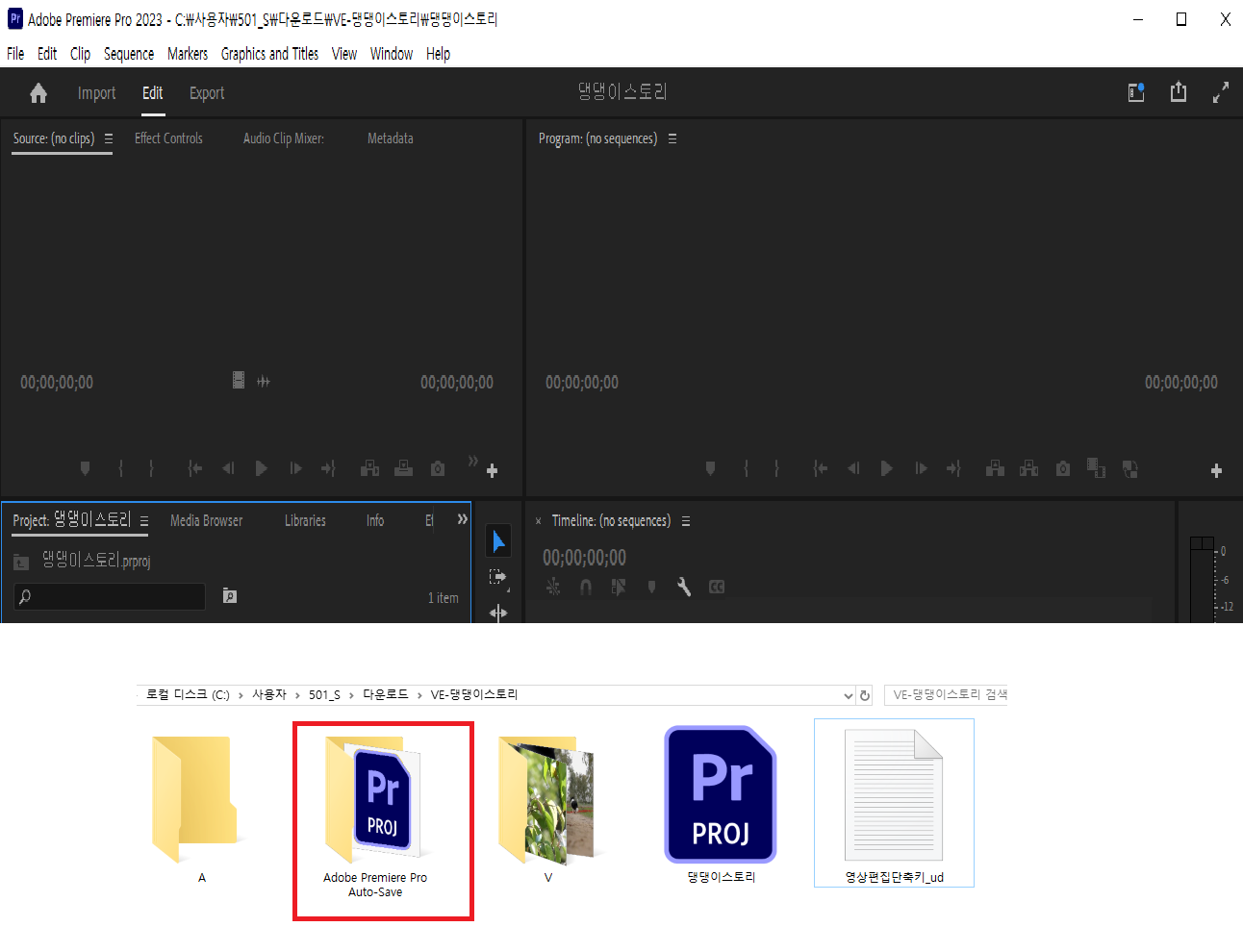Click the Insert button in Source monitor
The image size is (1243, 952).
[369, 468]
